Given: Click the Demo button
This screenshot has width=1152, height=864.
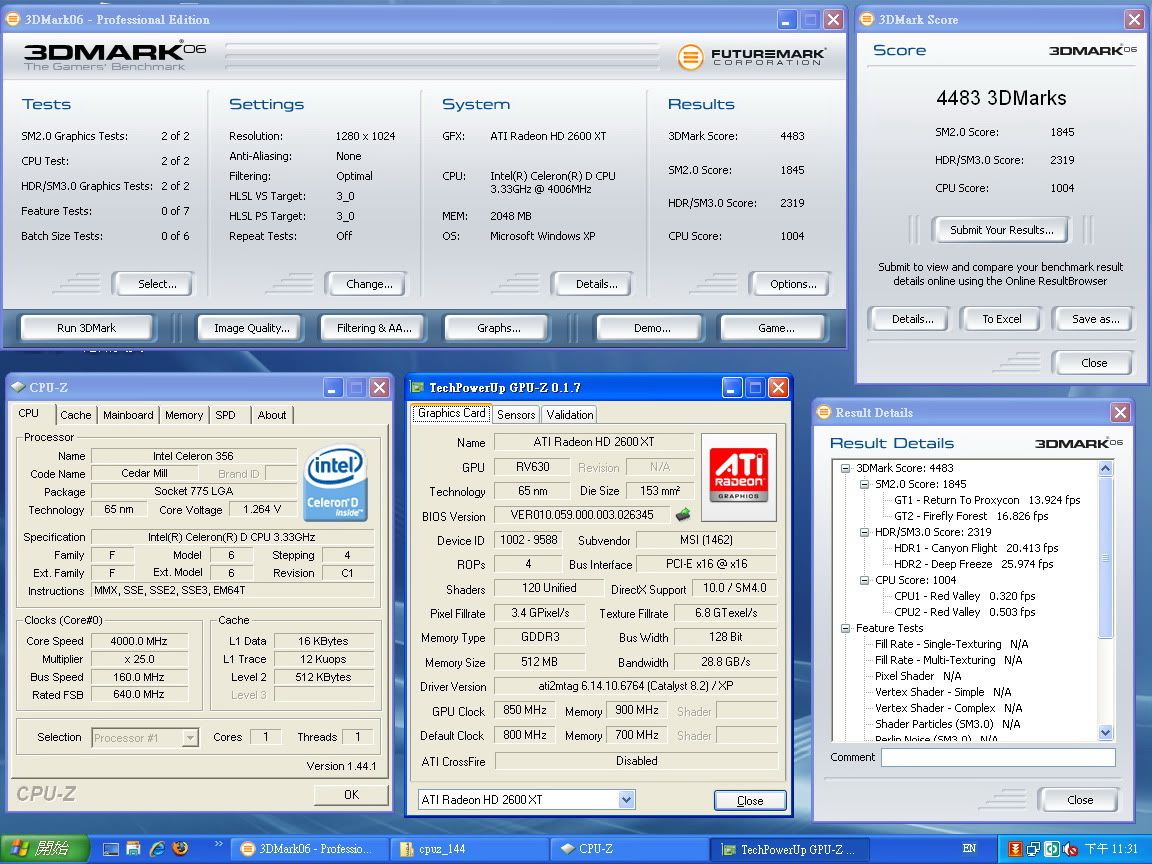Looking at the screenshot, I should click(652, 328).
